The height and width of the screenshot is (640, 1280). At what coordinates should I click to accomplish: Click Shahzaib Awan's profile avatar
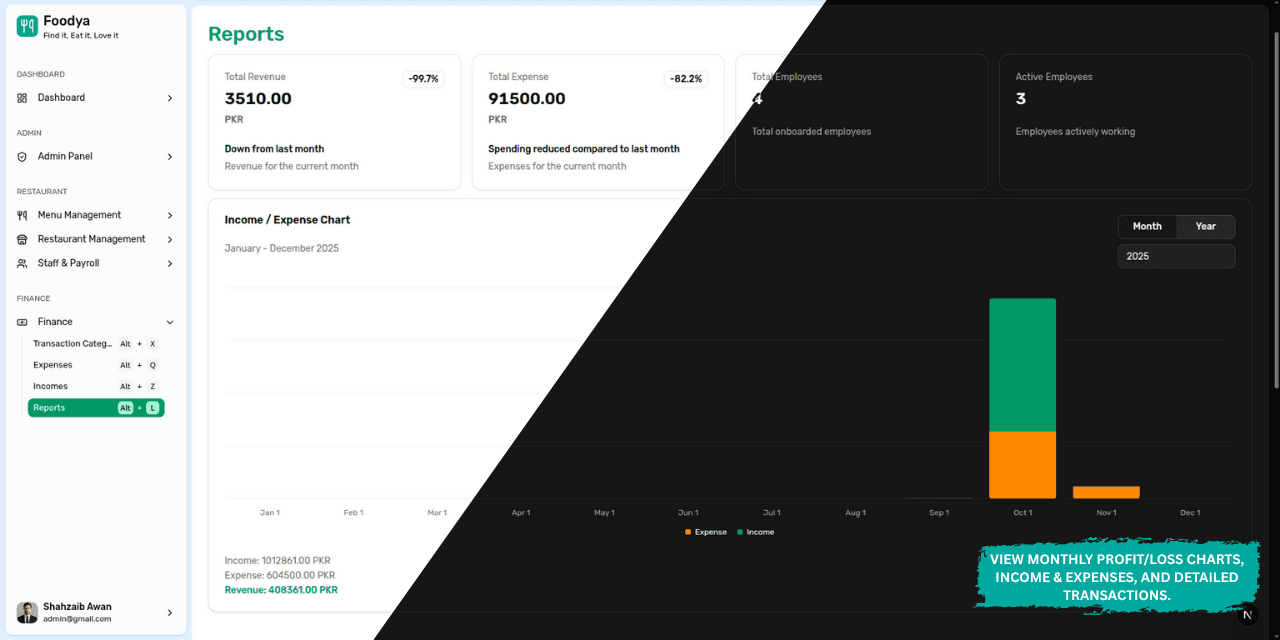[26, 611]
